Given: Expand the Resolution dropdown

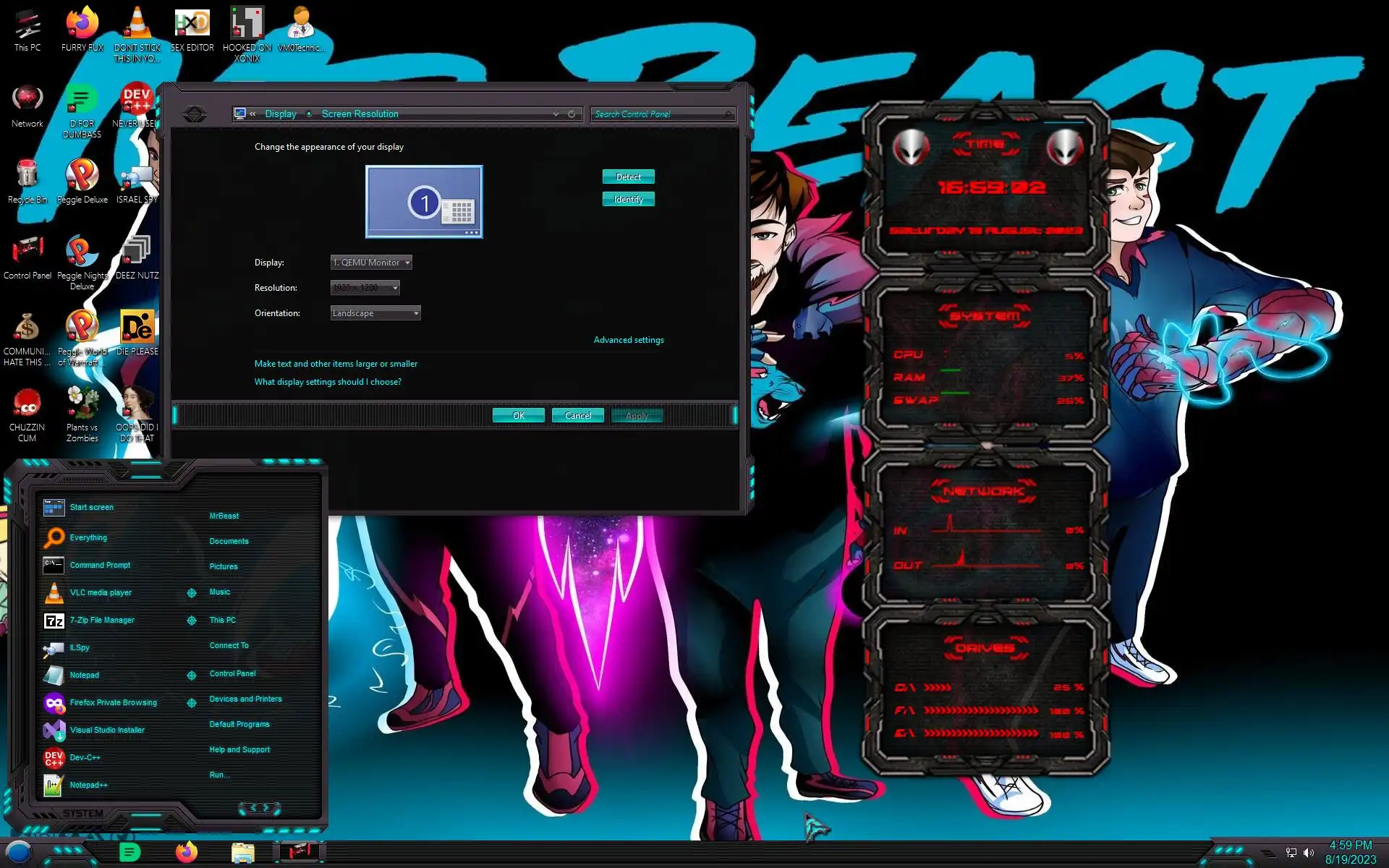Looking at the screenshot, I should click(x=365, y=288).
